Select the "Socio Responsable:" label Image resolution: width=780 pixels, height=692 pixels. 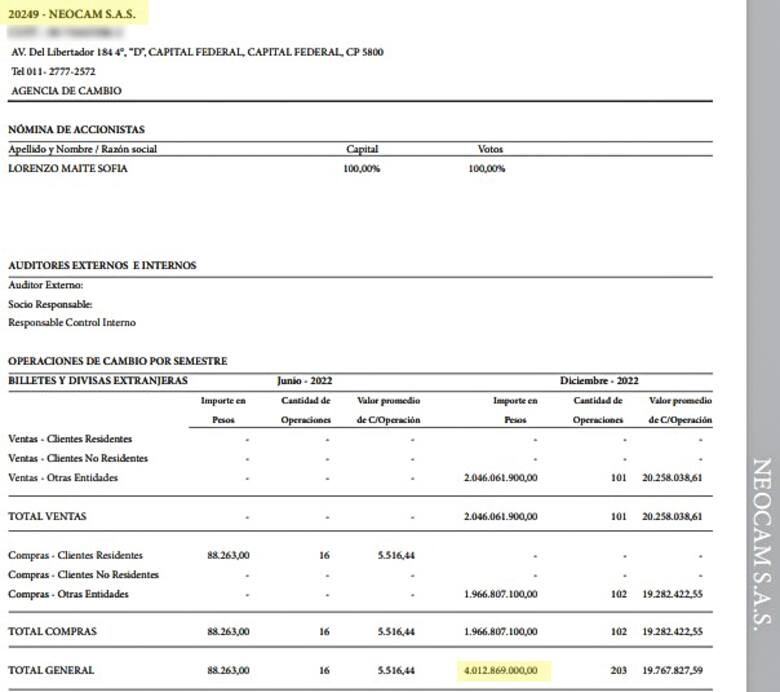click(50, 304)
